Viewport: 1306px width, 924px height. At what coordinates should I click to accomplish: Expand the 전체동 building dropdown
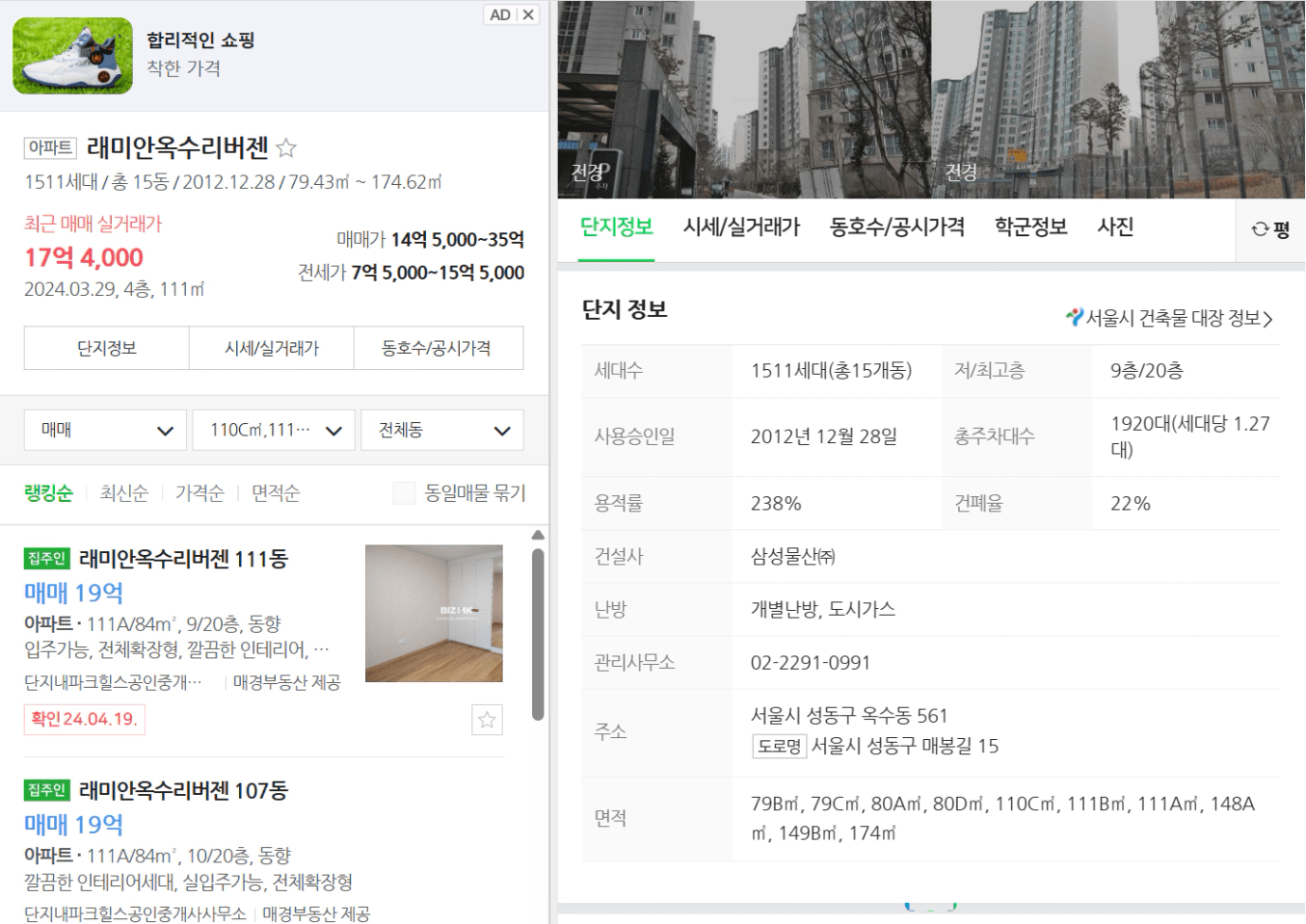pos(442,430)
